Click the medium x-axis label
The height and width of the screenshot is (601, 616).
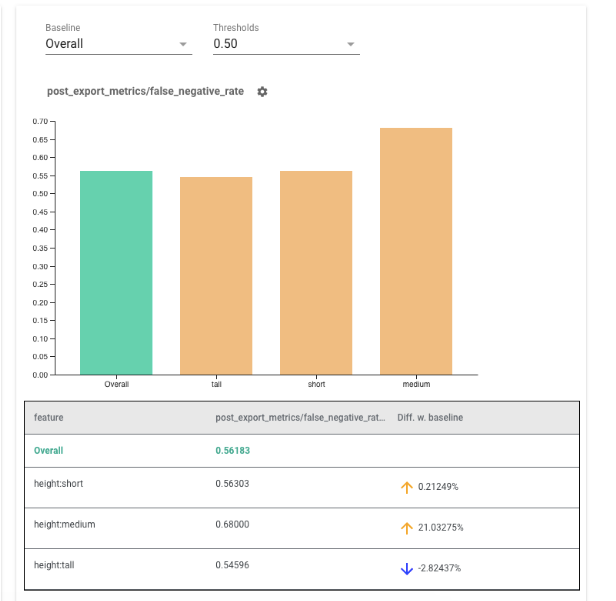click(416, 384)
